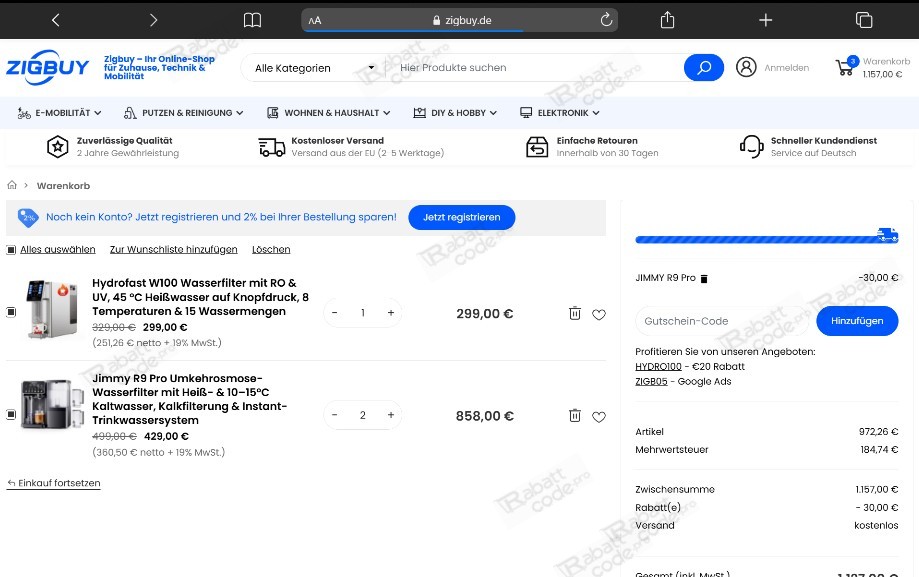Screen dimensions: 919x577
Task: Click the Jetzt registrieren button
Action: point(462,218)
